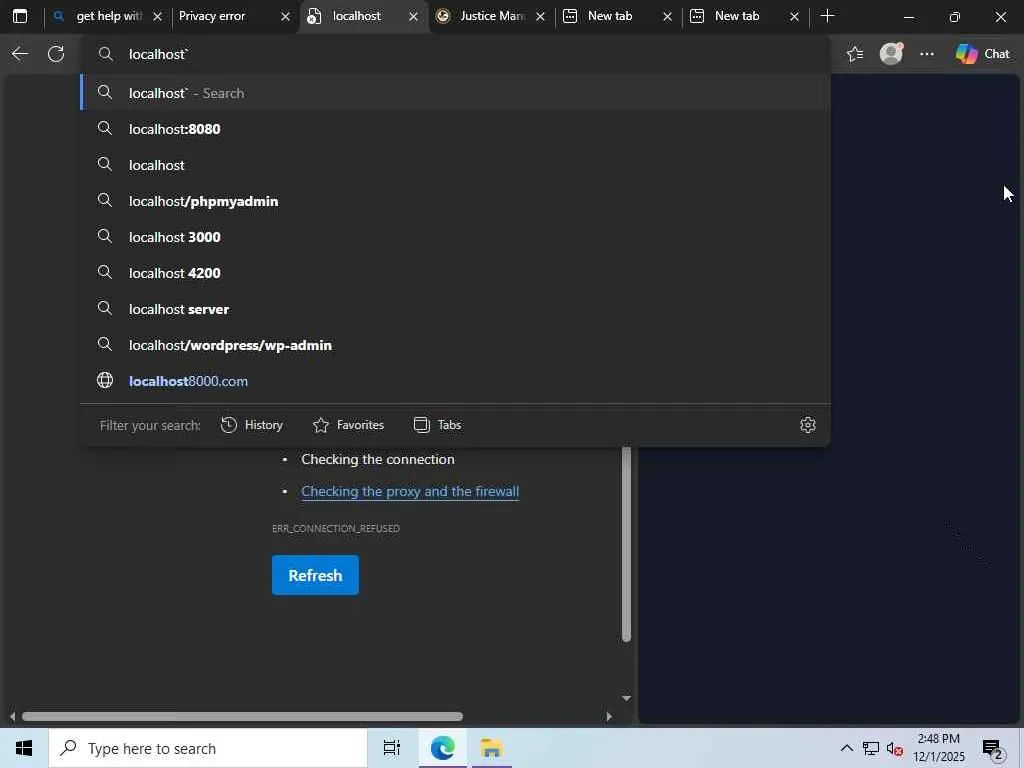Open the Favorites star list icon
This screenshot has height=768, width=1024.
[855, 54]
